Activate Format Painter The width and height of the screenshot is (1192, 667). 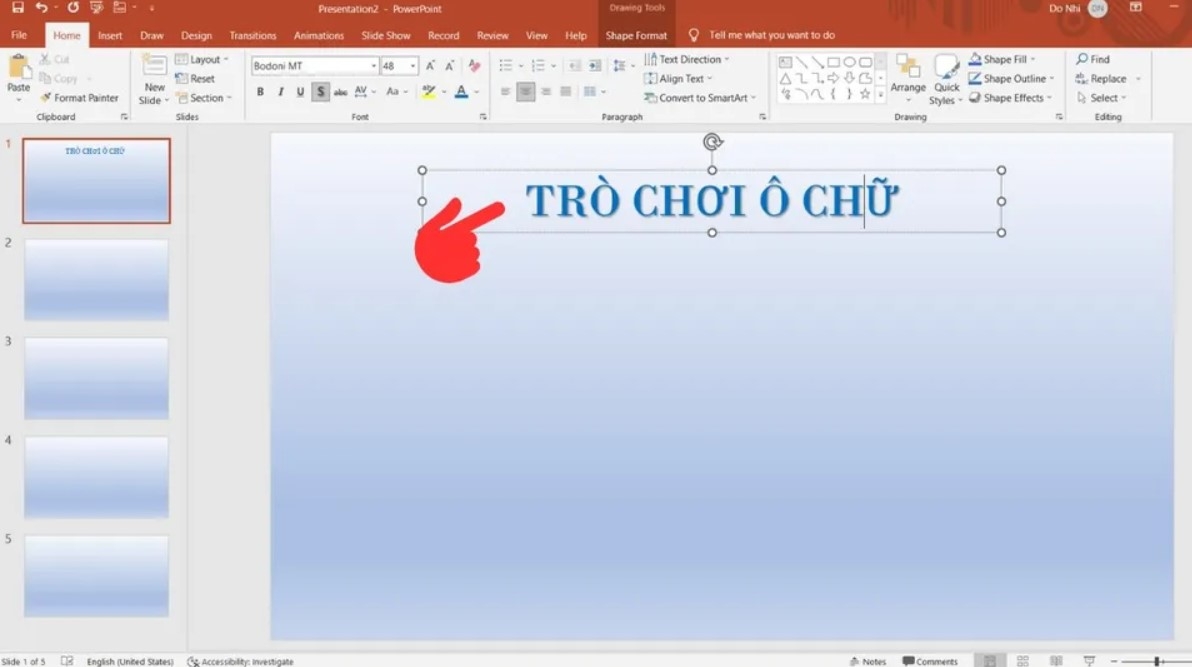[80, 98]
